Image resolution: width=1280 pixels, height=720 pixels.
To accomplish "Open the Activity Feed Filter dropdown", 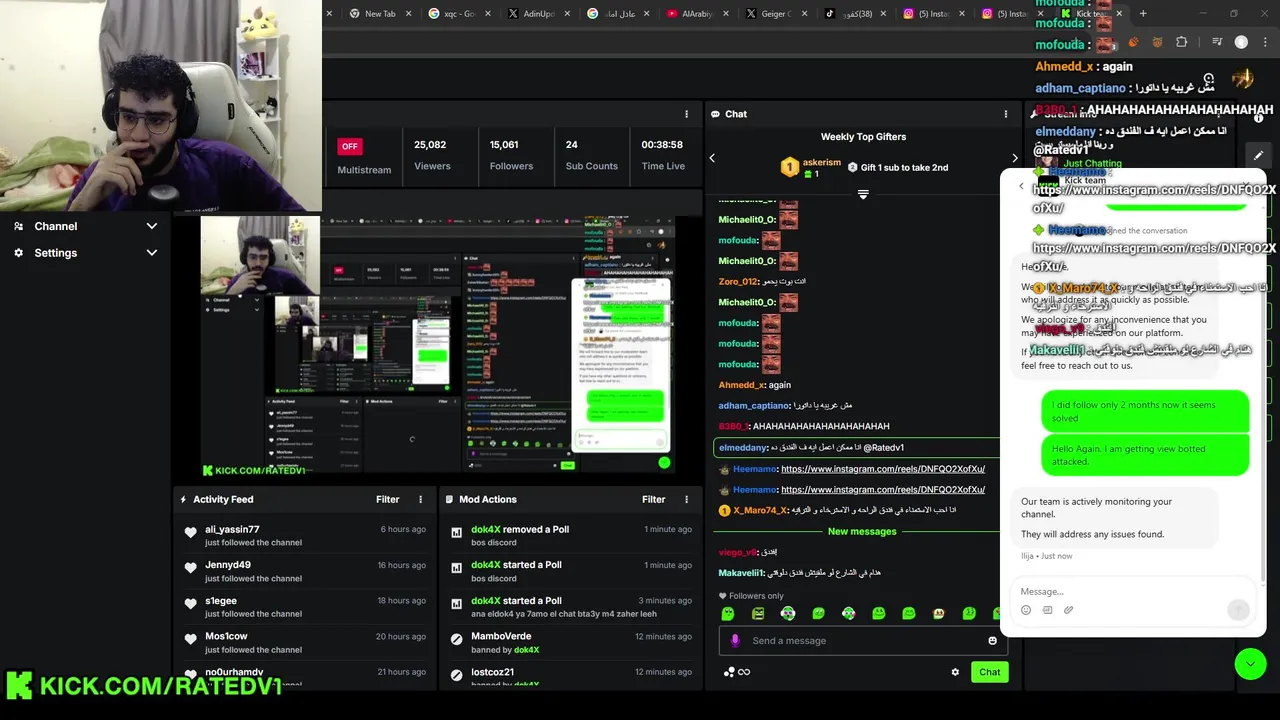I will coord(387,499).
